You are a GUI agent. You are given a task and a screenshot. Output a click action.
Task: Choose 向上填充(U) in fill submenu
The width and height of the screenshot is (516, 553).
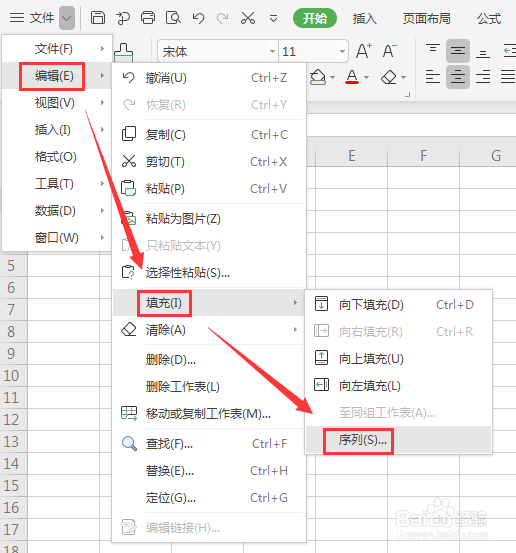point(399,359)
